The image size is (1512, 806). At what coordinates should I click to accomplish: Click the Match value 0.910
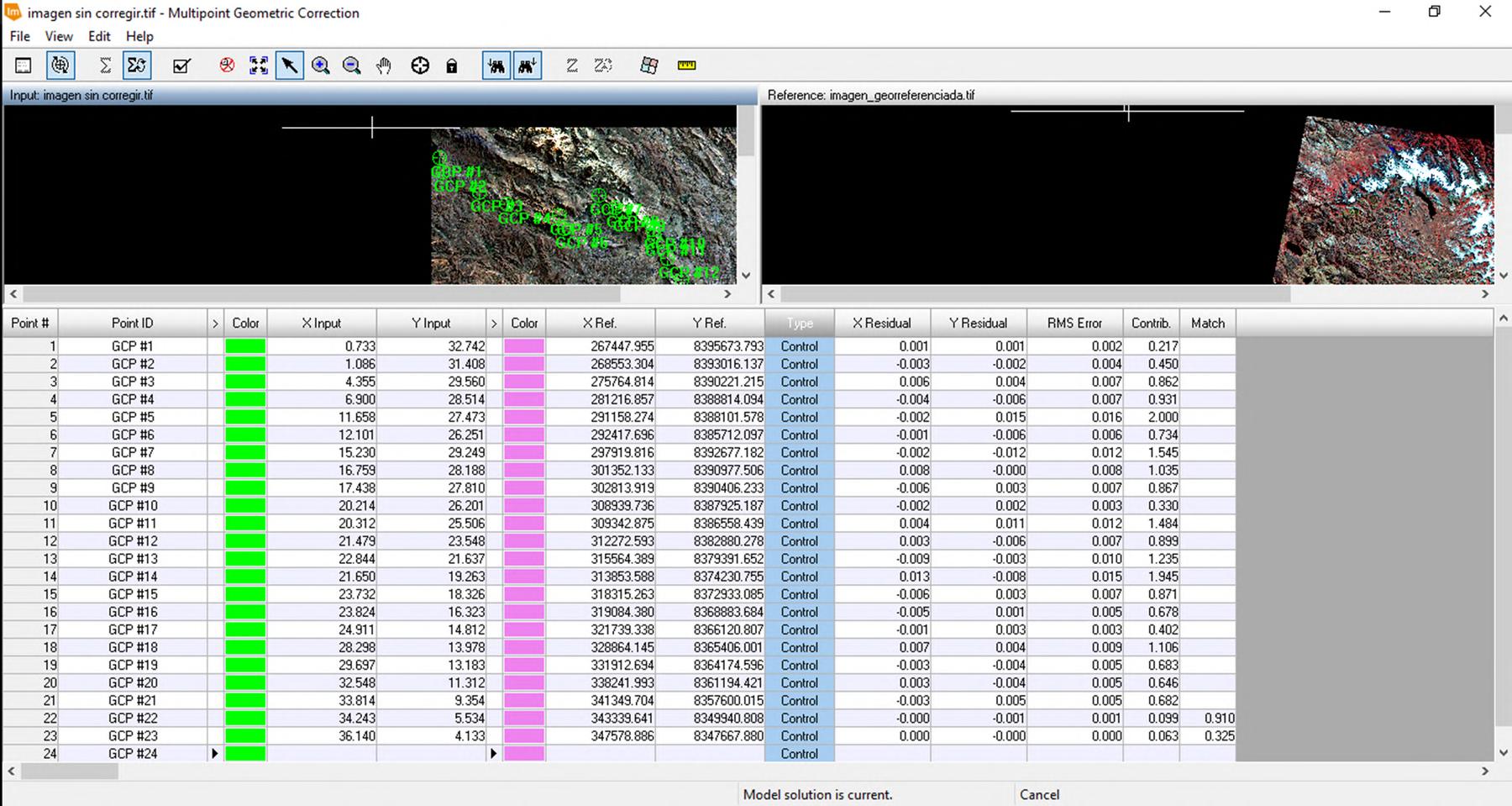click(x=1219, y=719)
